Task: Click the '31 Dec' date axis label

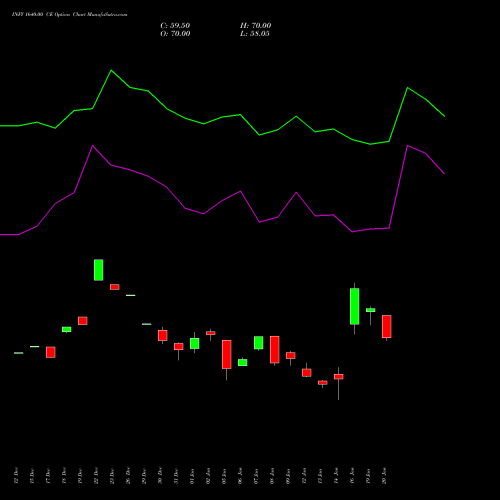Action: coord(176,476)
